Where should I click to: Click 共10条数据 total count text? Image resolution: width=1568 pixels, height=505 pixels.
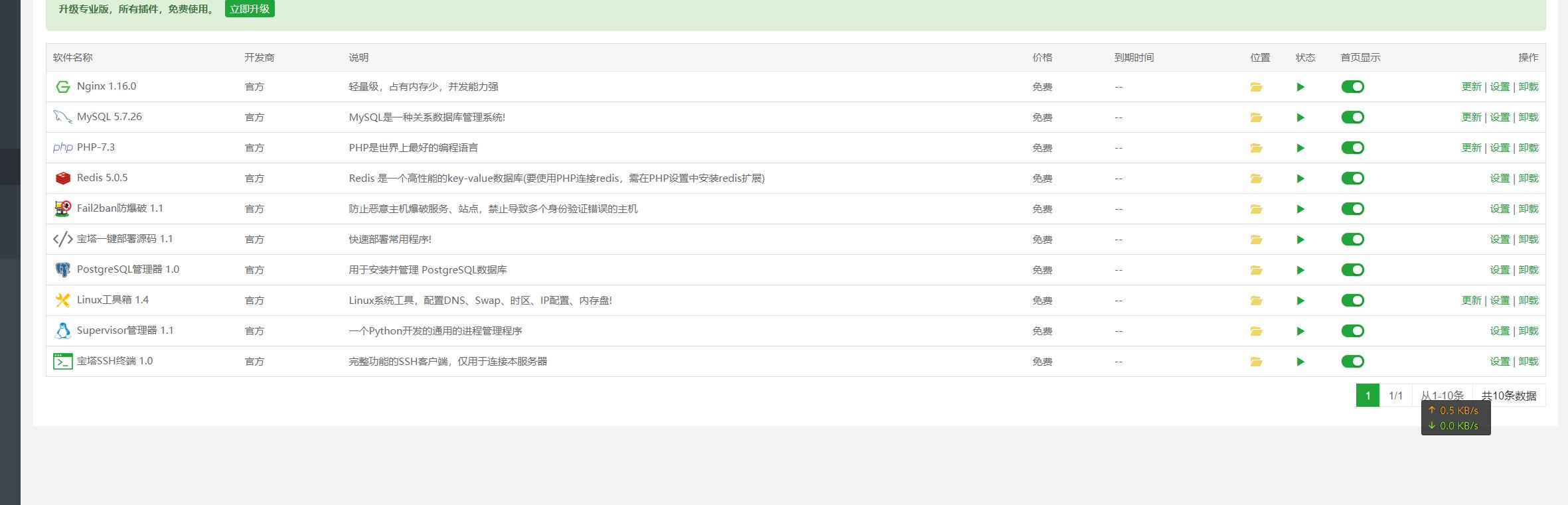click(1509, 396)
